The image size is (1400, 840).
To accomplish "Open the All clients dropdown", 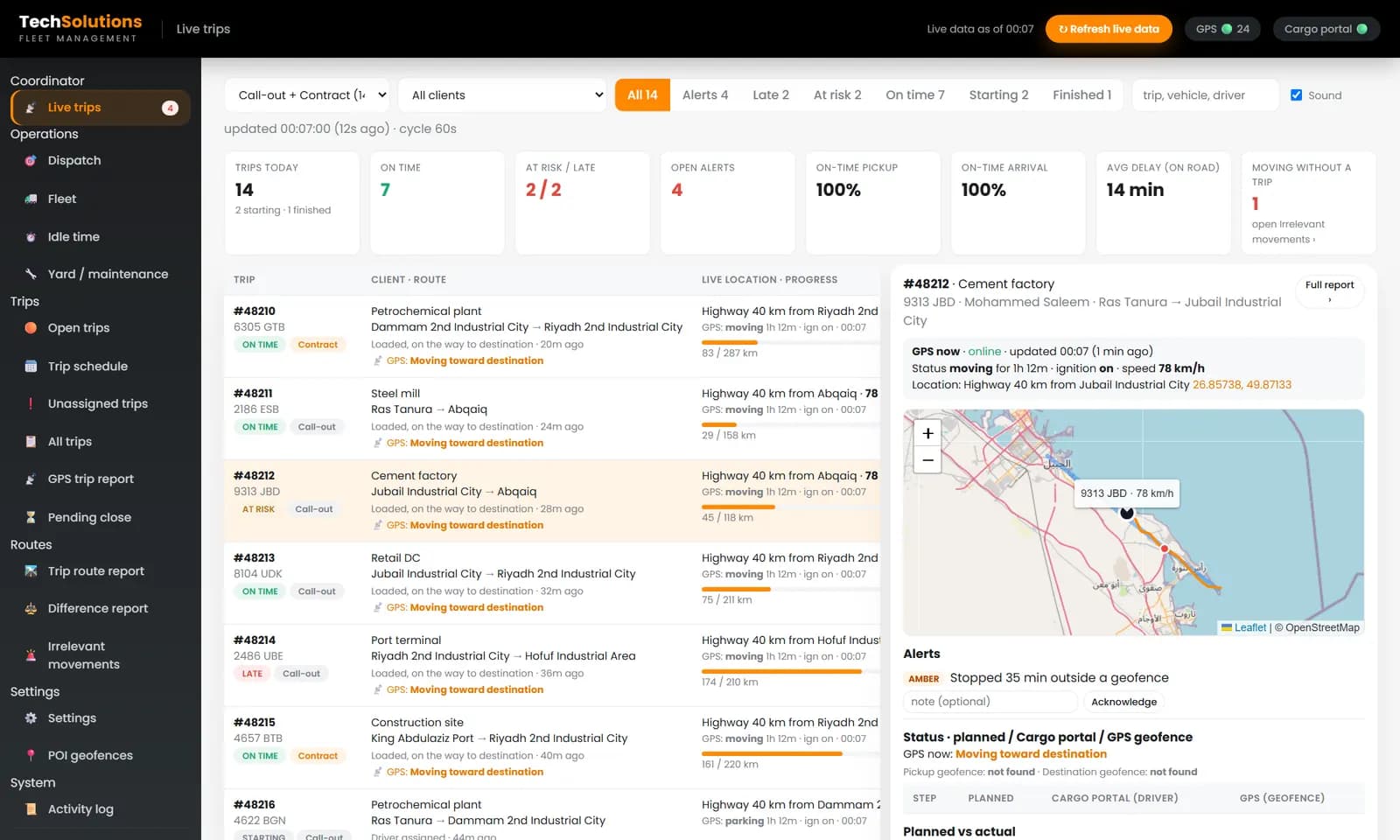I will click(504, 95).
